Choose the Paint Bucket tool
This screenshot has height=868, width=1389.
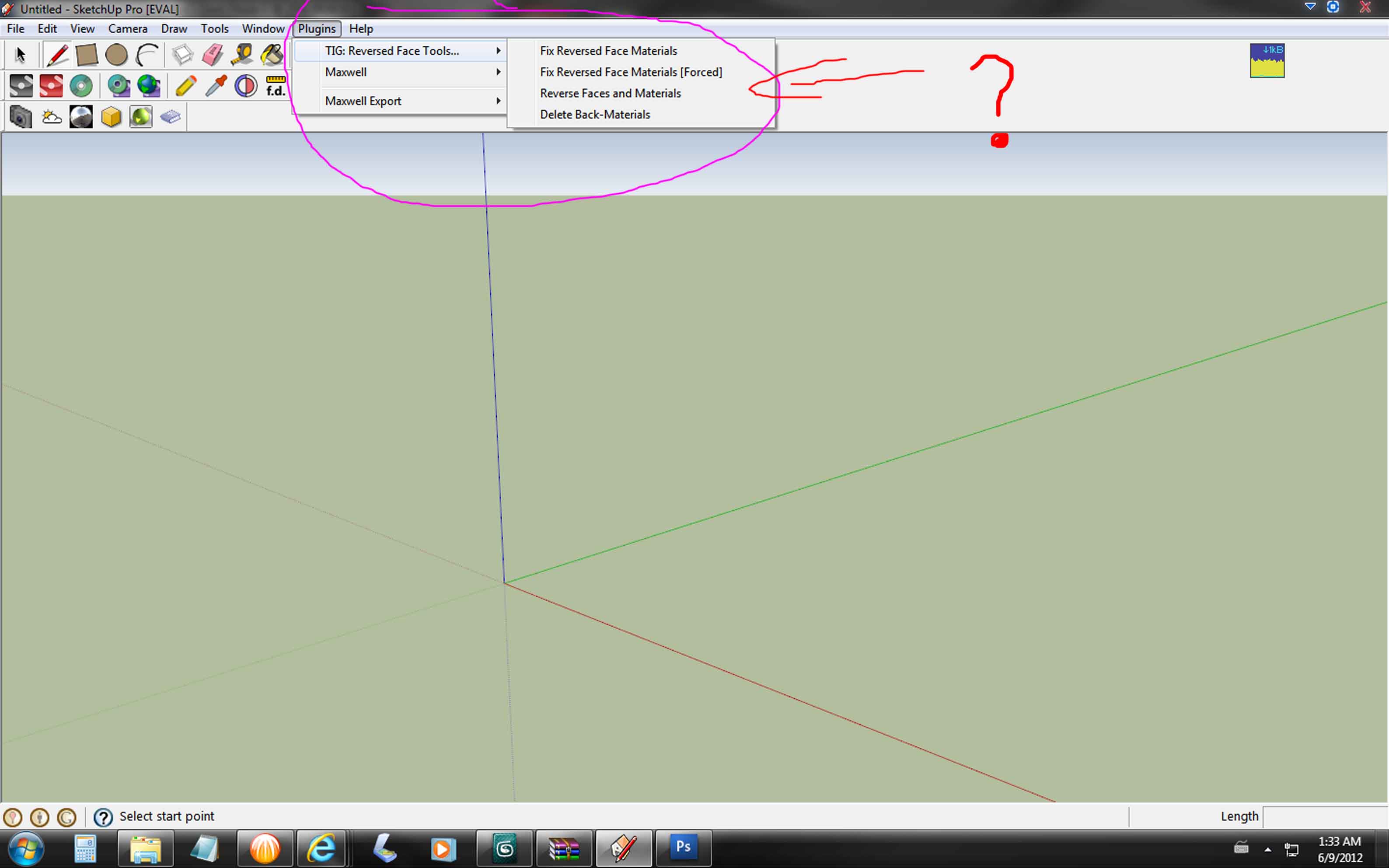pos(272,55)
